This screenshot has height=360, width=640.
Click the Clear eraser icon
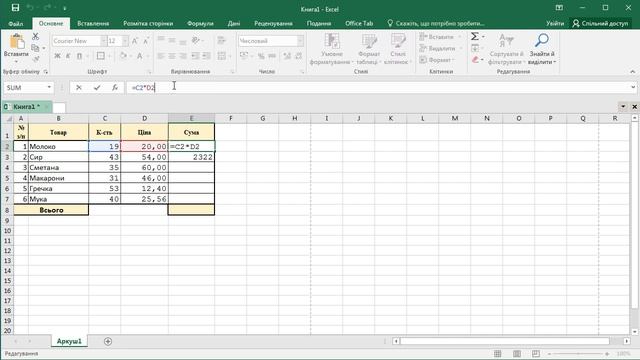point(475,60)
